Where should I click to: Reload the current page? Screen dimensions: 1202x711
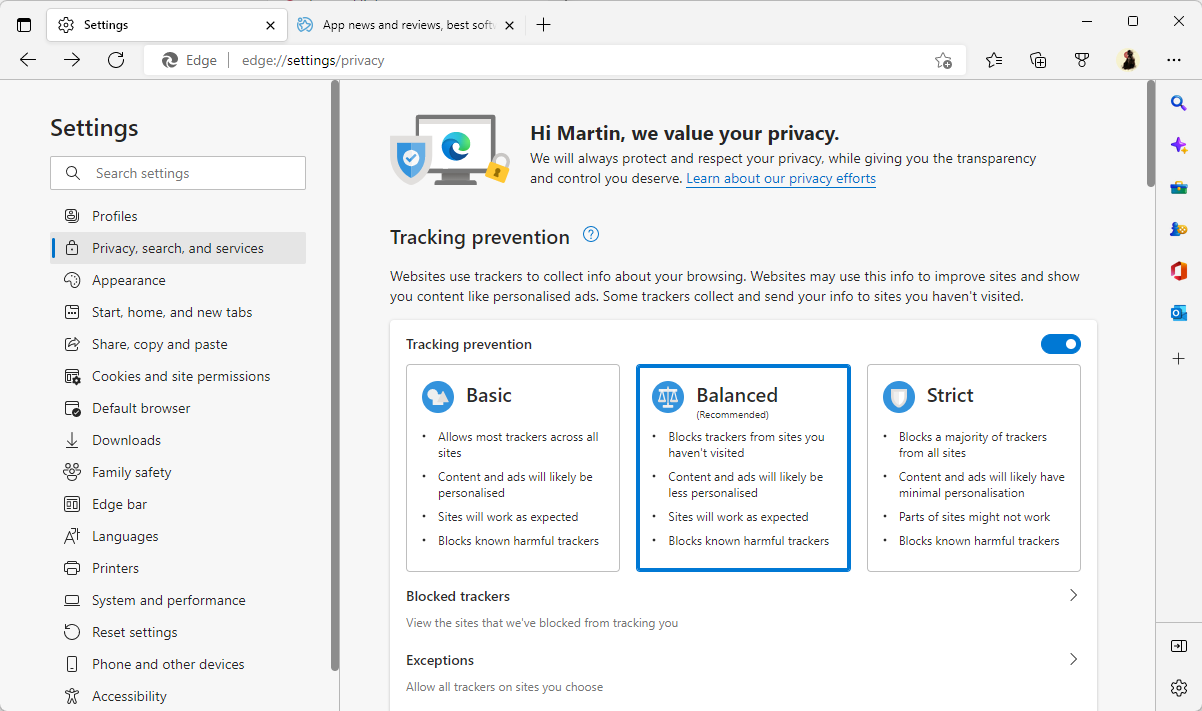[x=115, y=59]
